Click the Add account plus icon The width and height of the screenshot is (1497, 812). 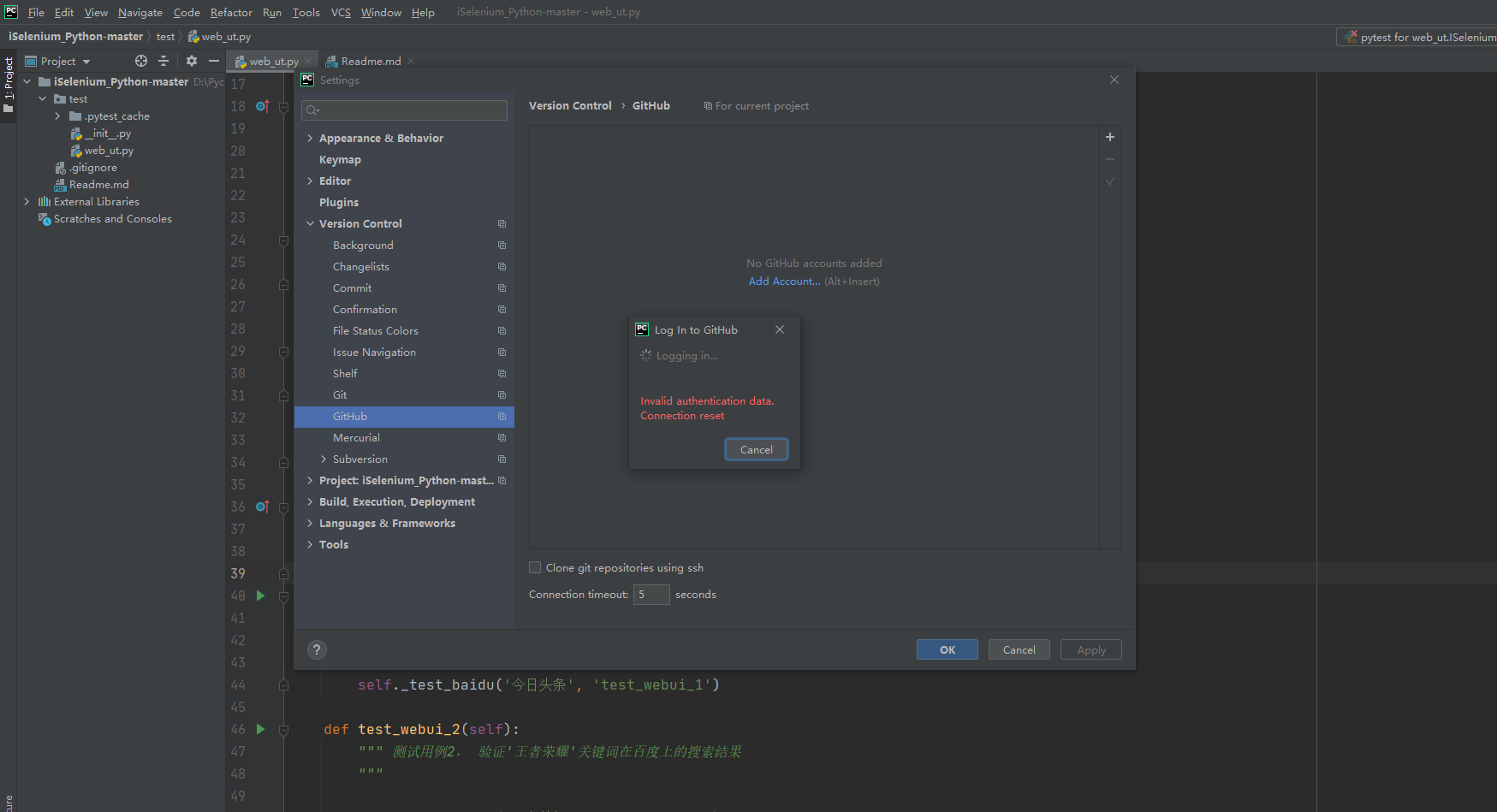tap(1109, 137)
